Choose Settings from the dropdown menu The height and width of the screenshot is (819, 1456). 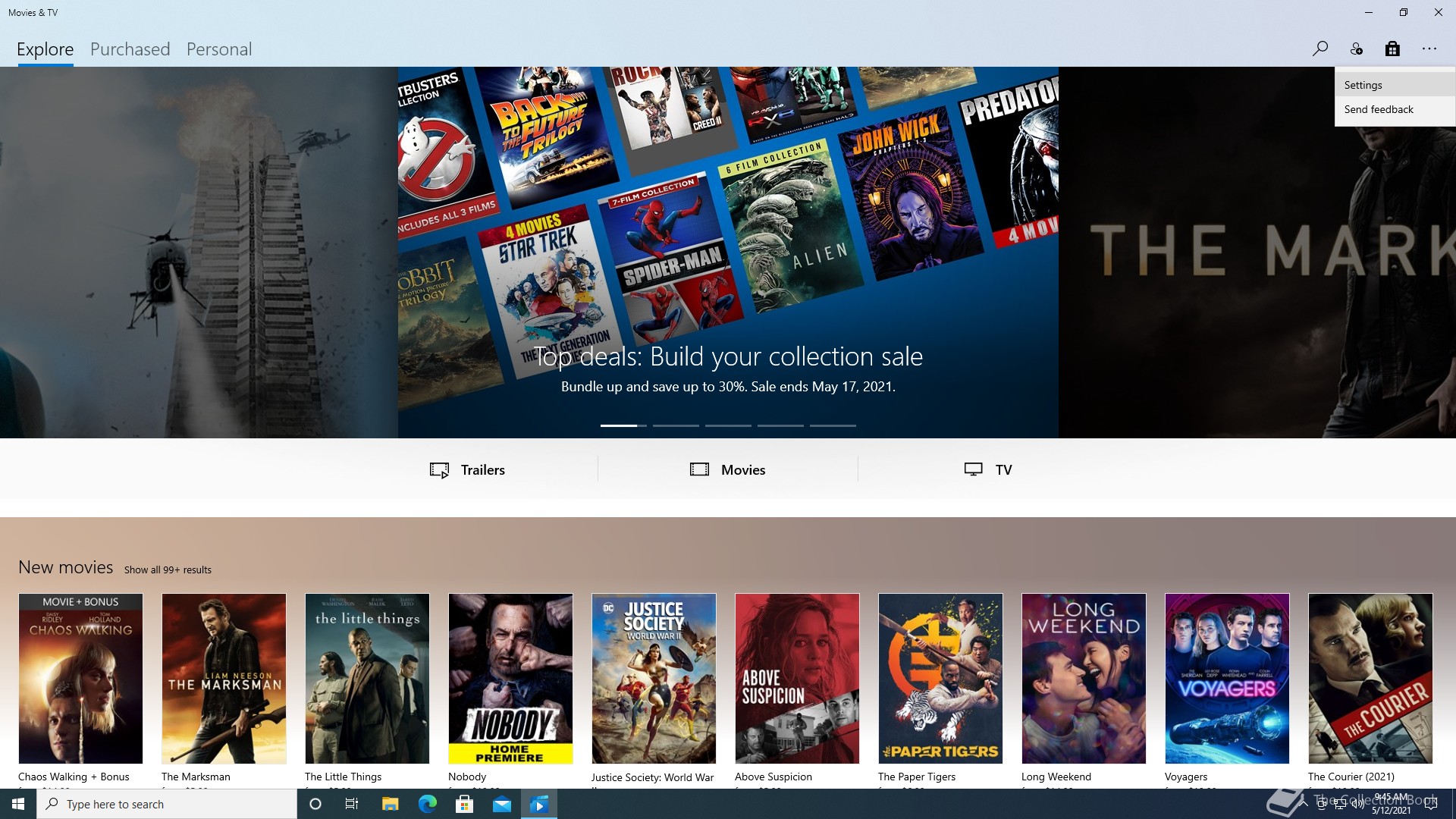1395,85
